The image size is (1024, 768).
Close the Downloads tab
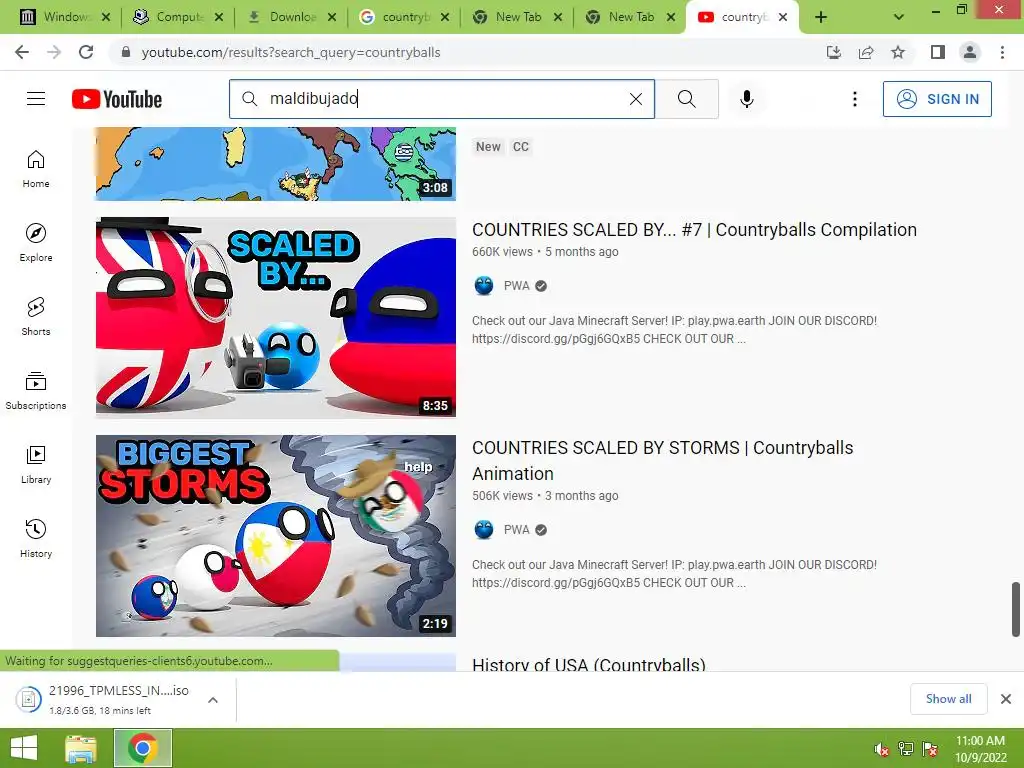(x=332, y=17)
